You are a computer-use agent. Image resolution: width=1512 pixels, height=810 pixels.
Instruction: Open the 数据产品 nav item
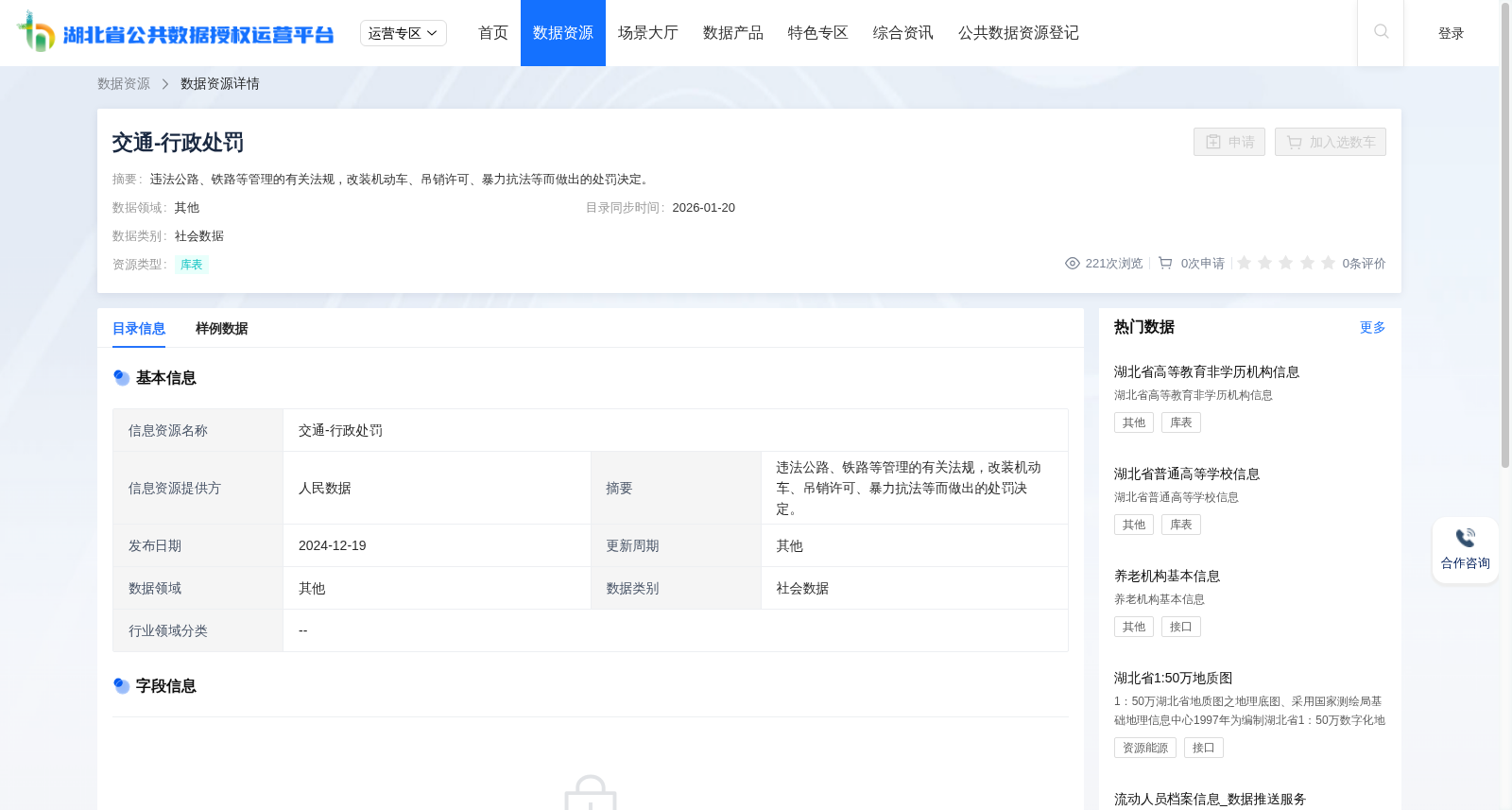[733, 33]
